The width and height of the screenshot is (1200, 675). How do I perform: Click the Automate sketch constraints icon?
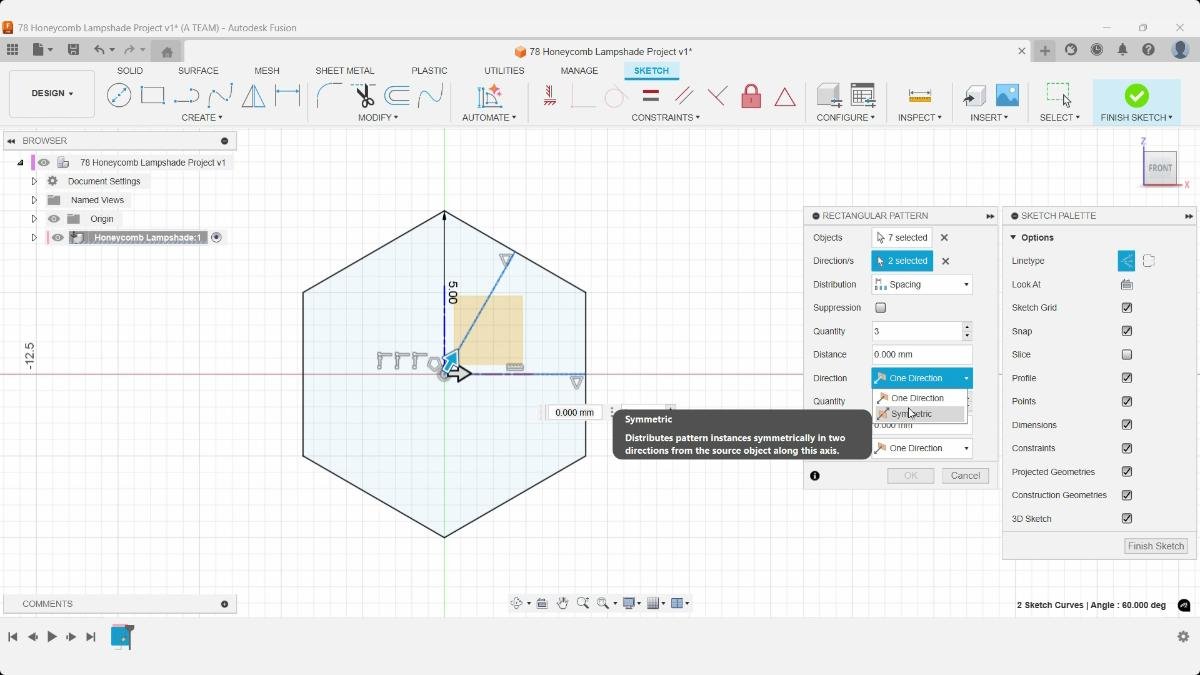point(489,95)
